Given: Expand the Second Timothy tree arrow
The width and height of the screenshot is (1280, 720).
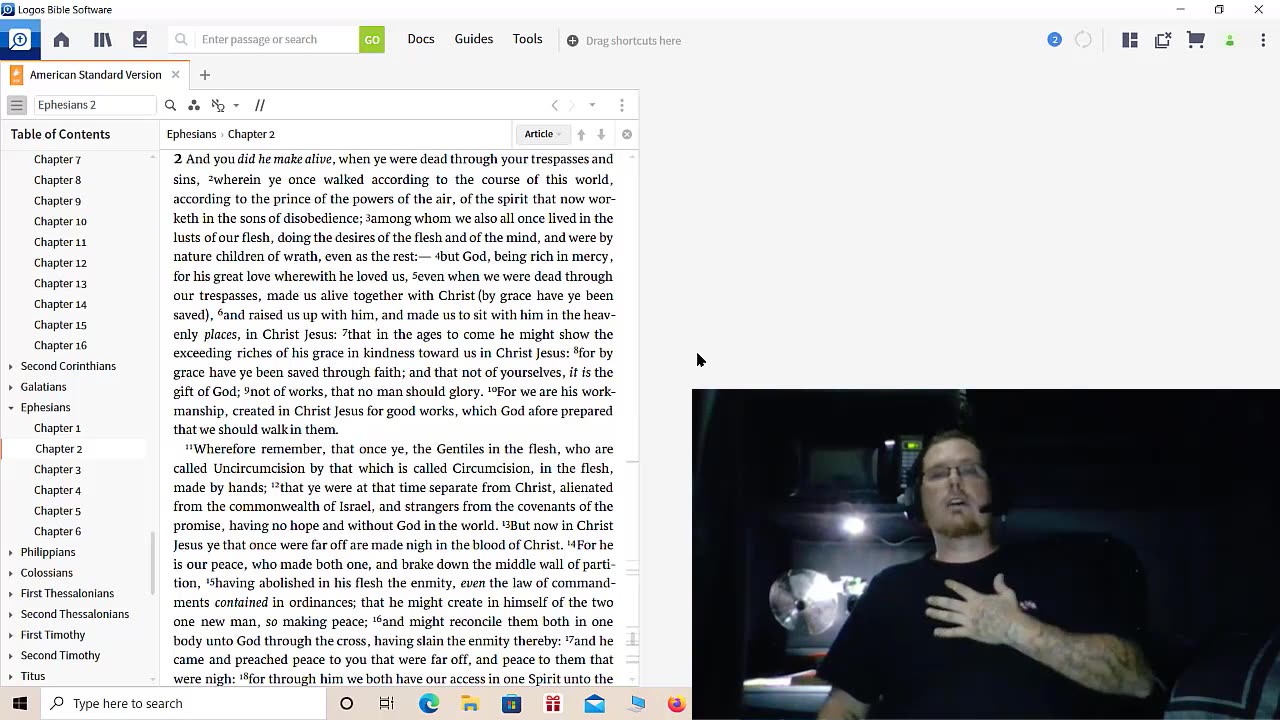Looking at the screenshot, I should tap(10, 656).
